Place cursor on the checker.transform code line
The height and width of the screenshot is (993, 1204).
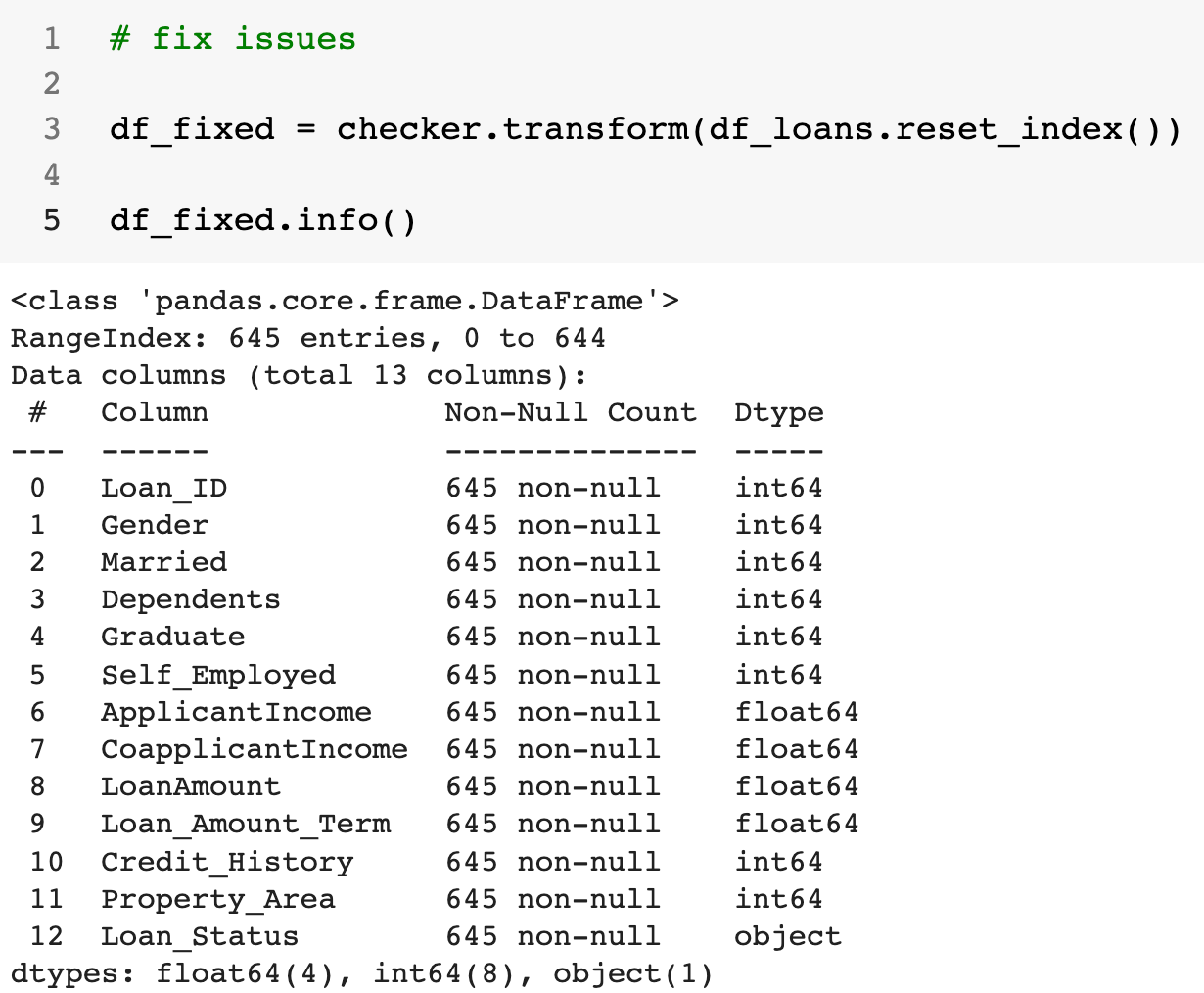[646, 129]
